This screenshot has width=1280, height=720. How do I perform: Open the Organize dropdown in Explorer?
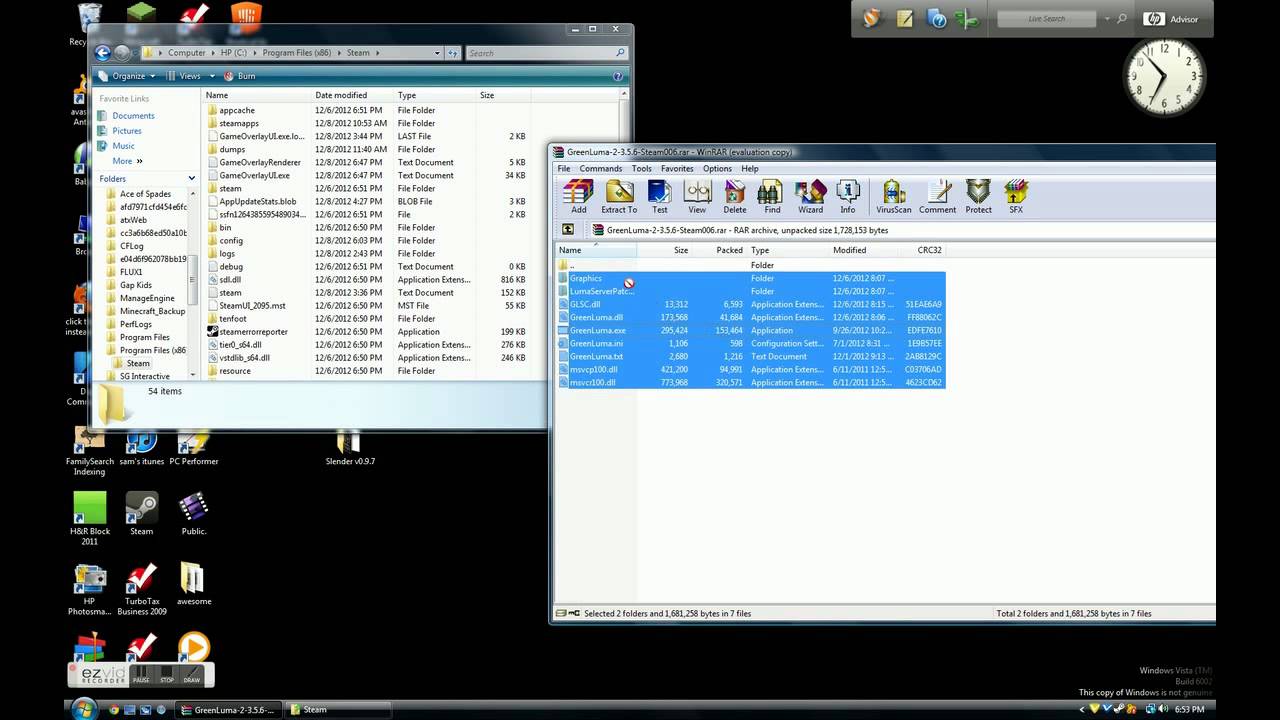point(128,76)
